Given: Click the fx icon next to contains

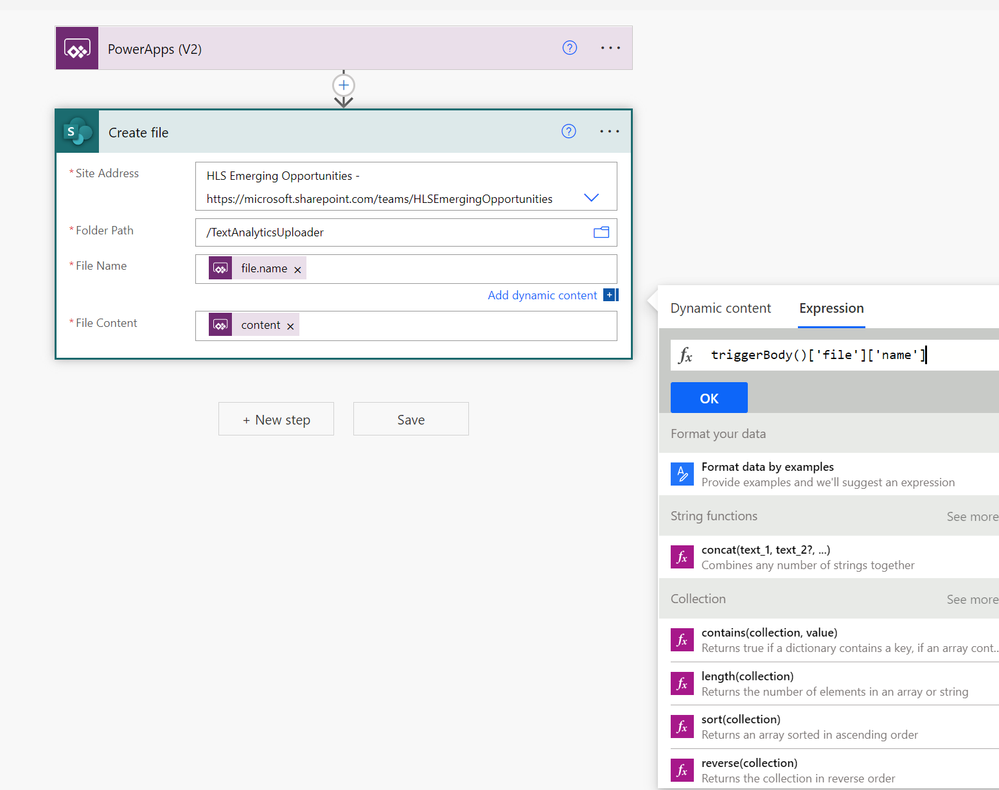Looking at the screenshot, I should click(682, 640).
